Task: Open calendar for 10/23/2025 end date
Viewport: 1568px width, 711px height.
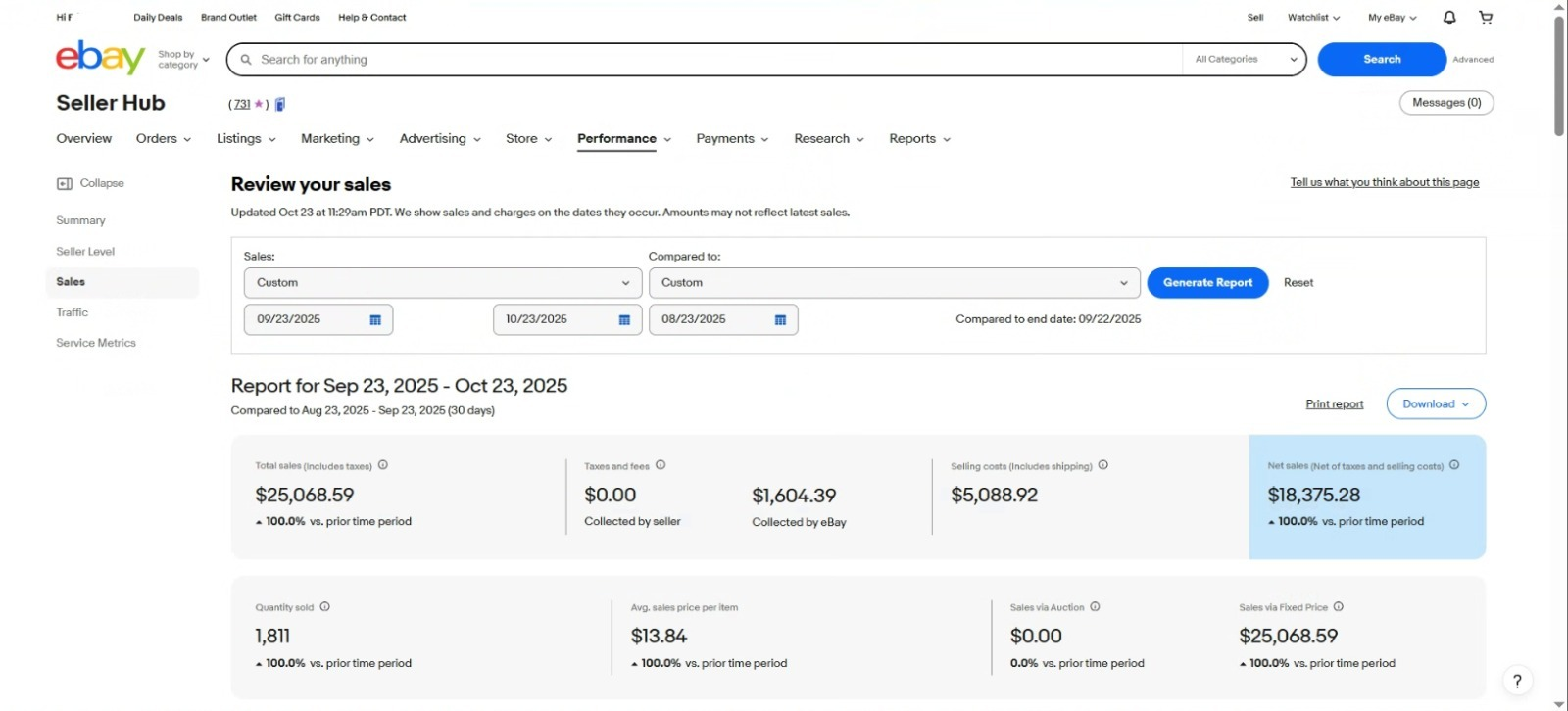Action: tap(624, 320)
